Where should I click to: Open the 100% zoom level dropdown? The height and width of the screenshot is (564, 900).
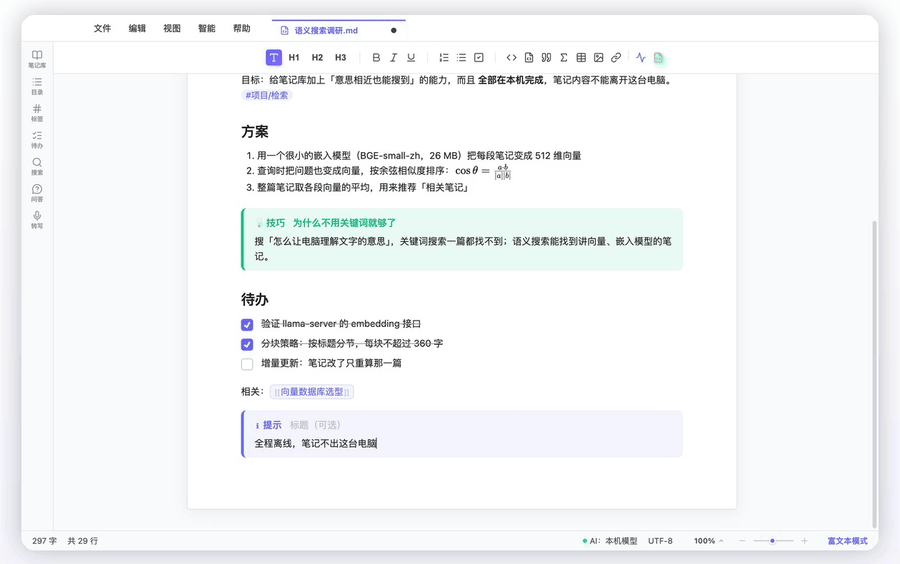click(708, 540)
